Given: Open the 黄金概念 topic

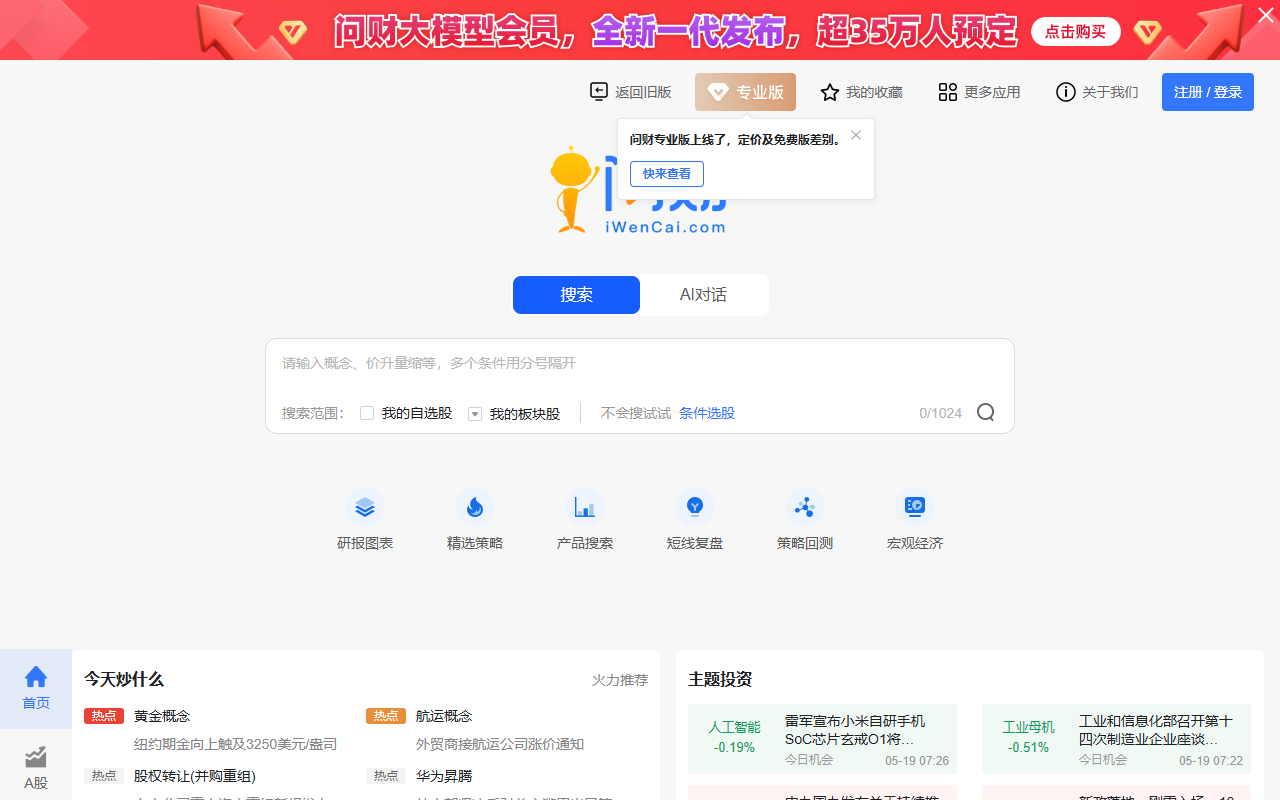Looking at the screenshot, I should point(162,716).
